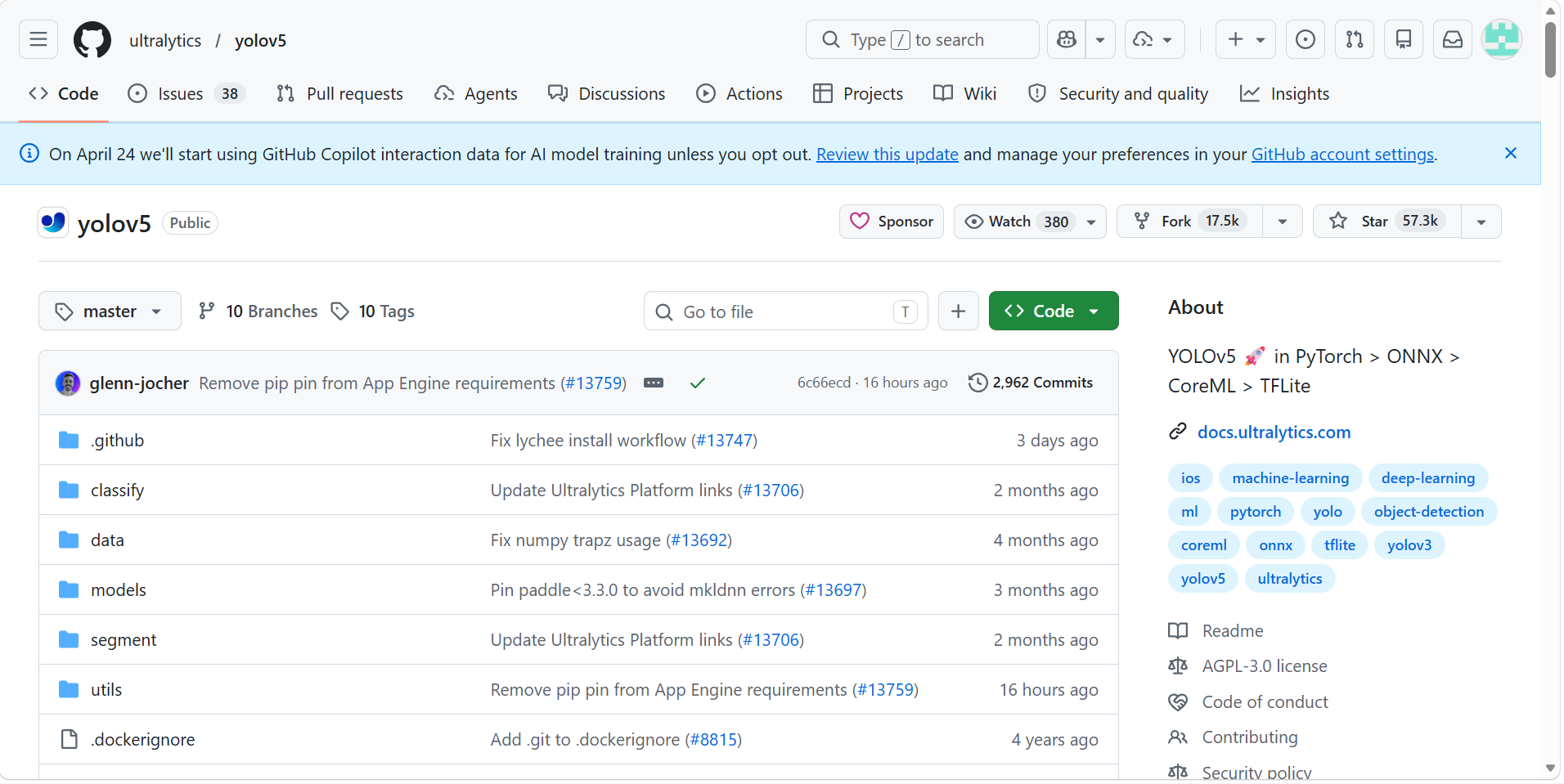Open the Projects tab
The image size is (1564, 784).
point(858,94)
